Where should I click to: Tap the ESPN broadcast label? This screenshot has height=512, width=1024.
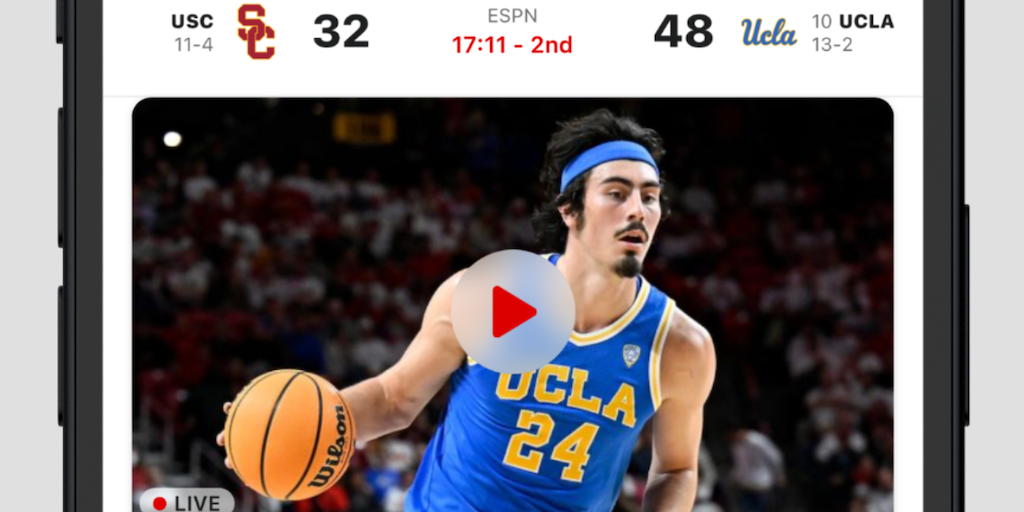tap(512, 16)
